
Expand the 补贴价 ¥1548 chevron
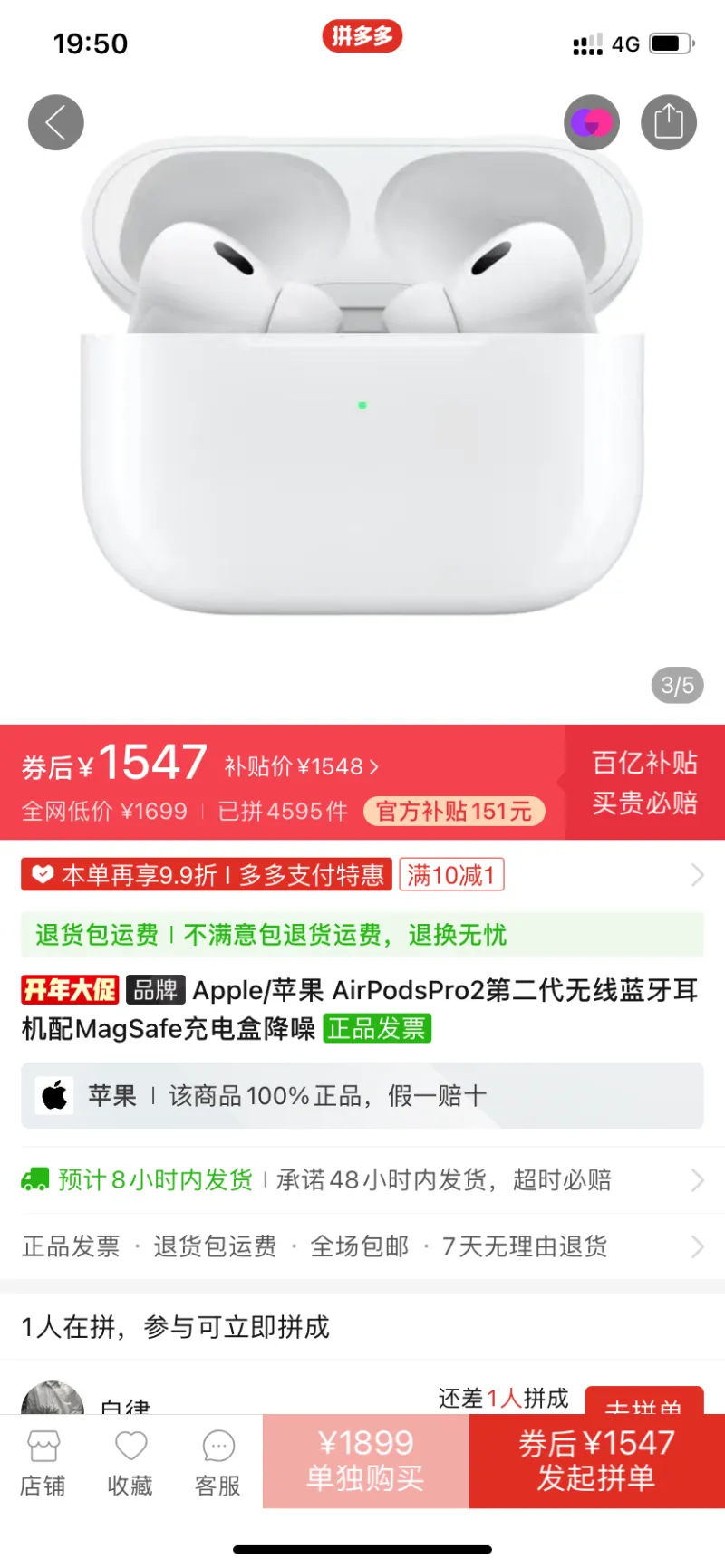(x=373, y=767)
